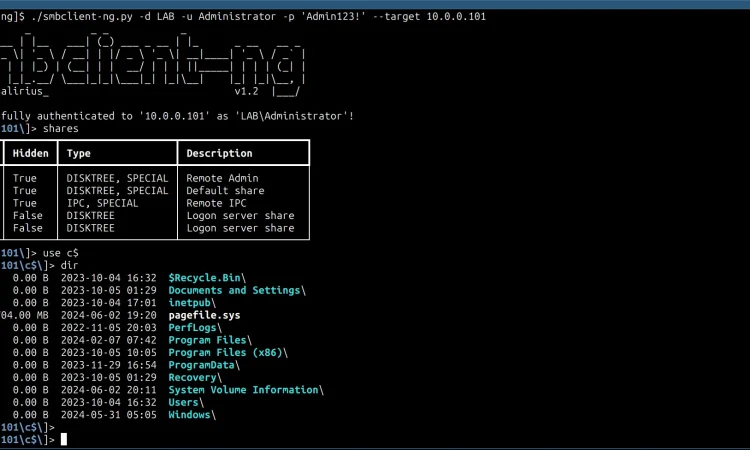Click timestamp 2023-10-04 17:01 of inetpub
Viewport: 750px width, 450px height.
point(109,303)
